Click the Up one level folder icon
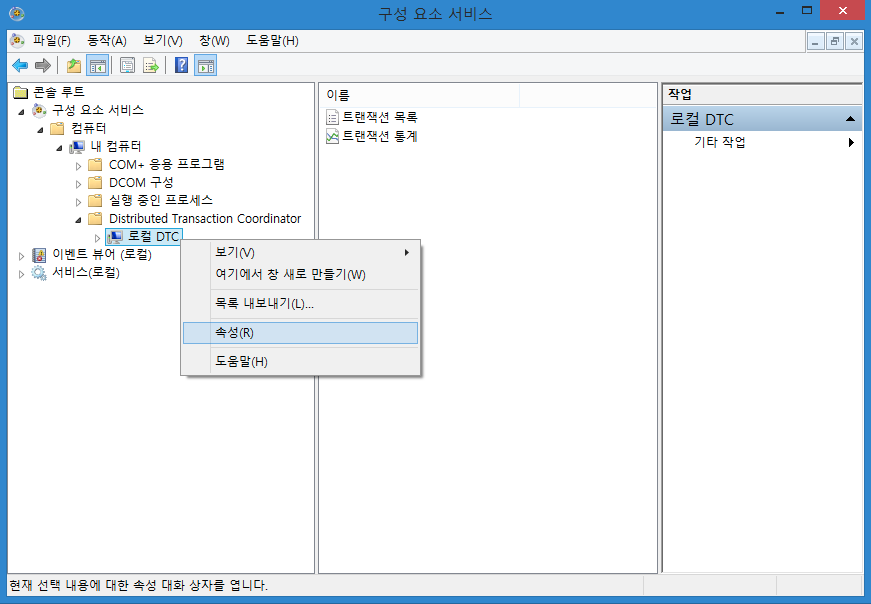This screenshot has width=871, height=604. [x=74, y=66]
